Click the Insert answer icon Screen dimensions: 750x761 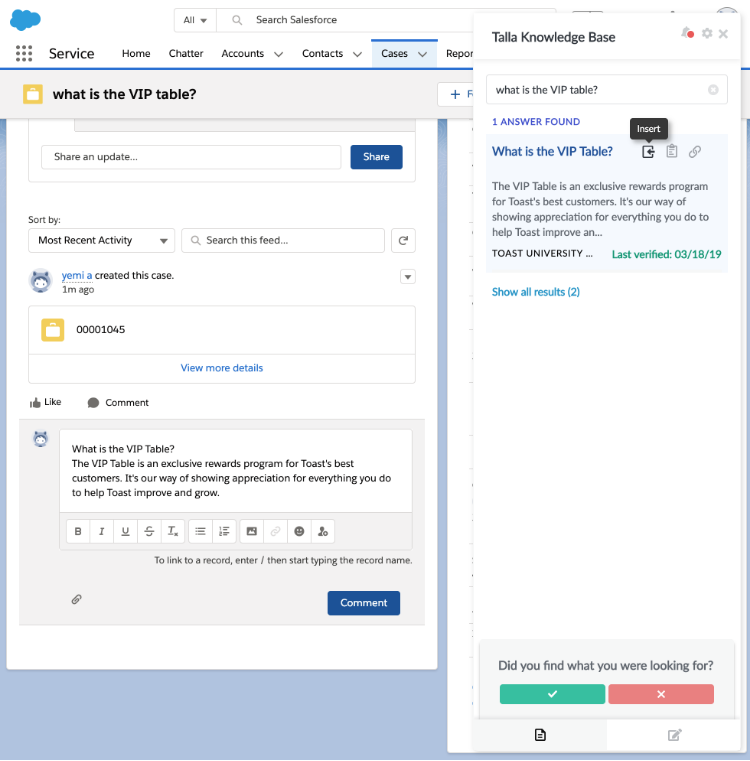point(648,151)
